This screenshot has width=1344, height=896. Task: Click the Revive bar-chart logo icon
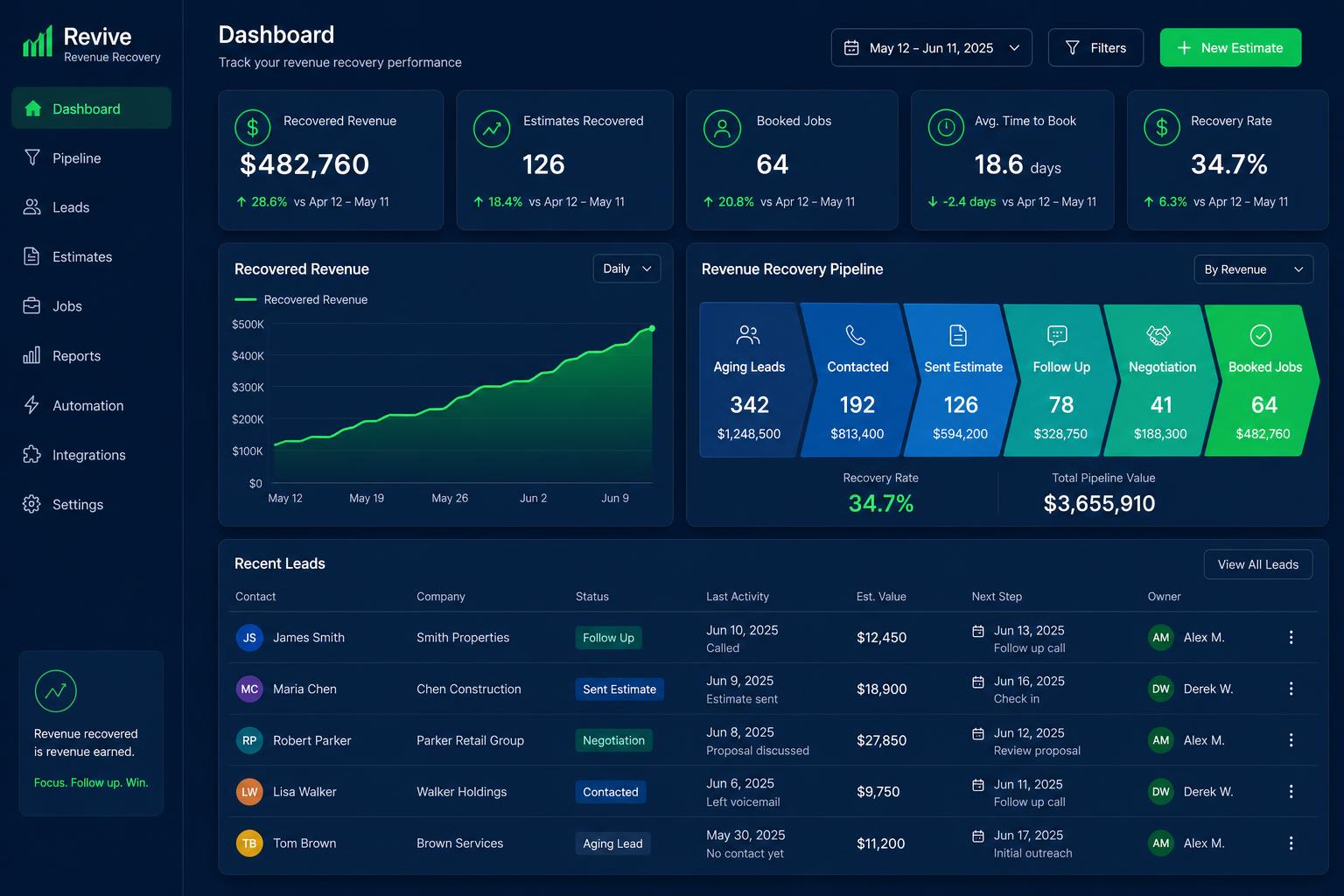pos(38,41)
